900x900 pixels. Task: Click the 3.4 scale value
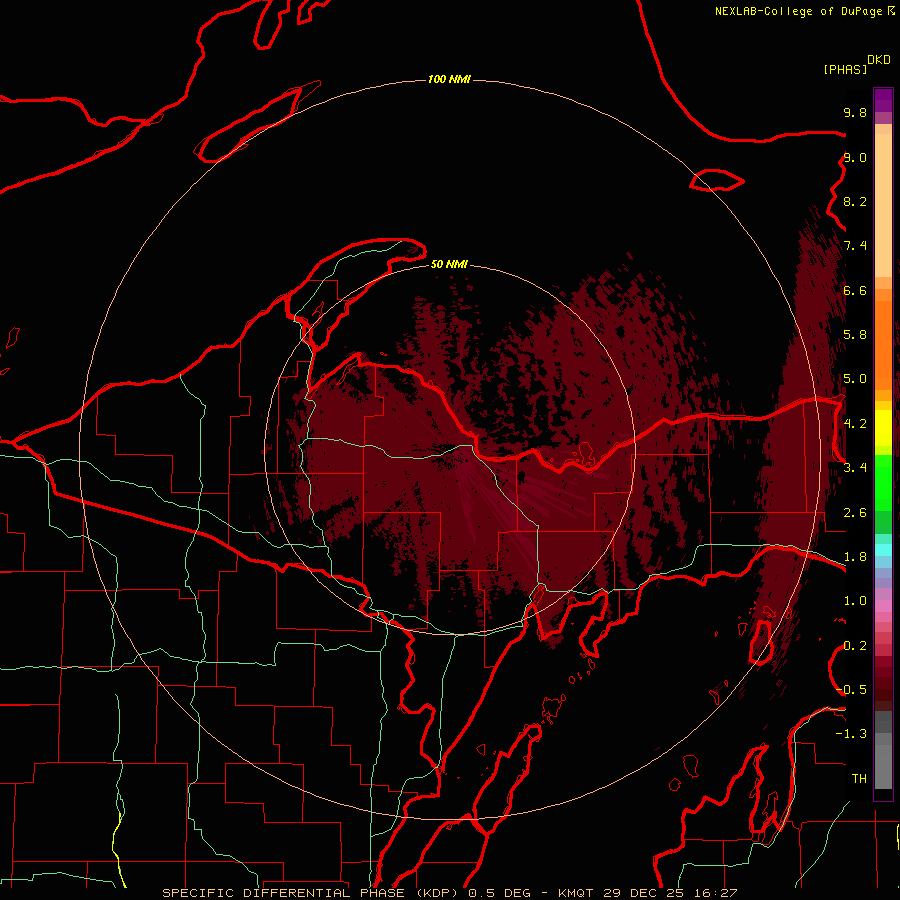click(855, 468)
